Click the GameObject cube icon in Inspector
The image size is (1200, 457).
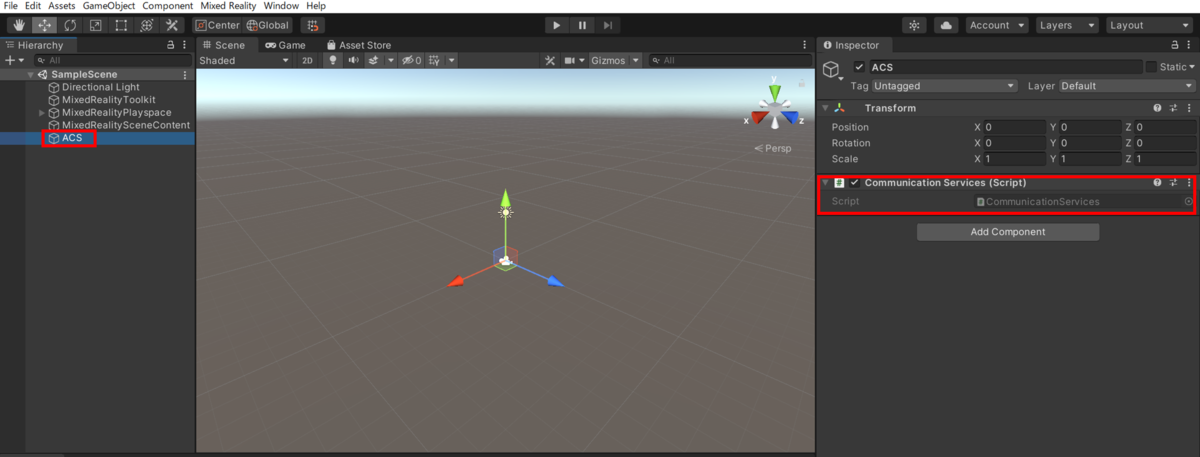click(833, 69)
